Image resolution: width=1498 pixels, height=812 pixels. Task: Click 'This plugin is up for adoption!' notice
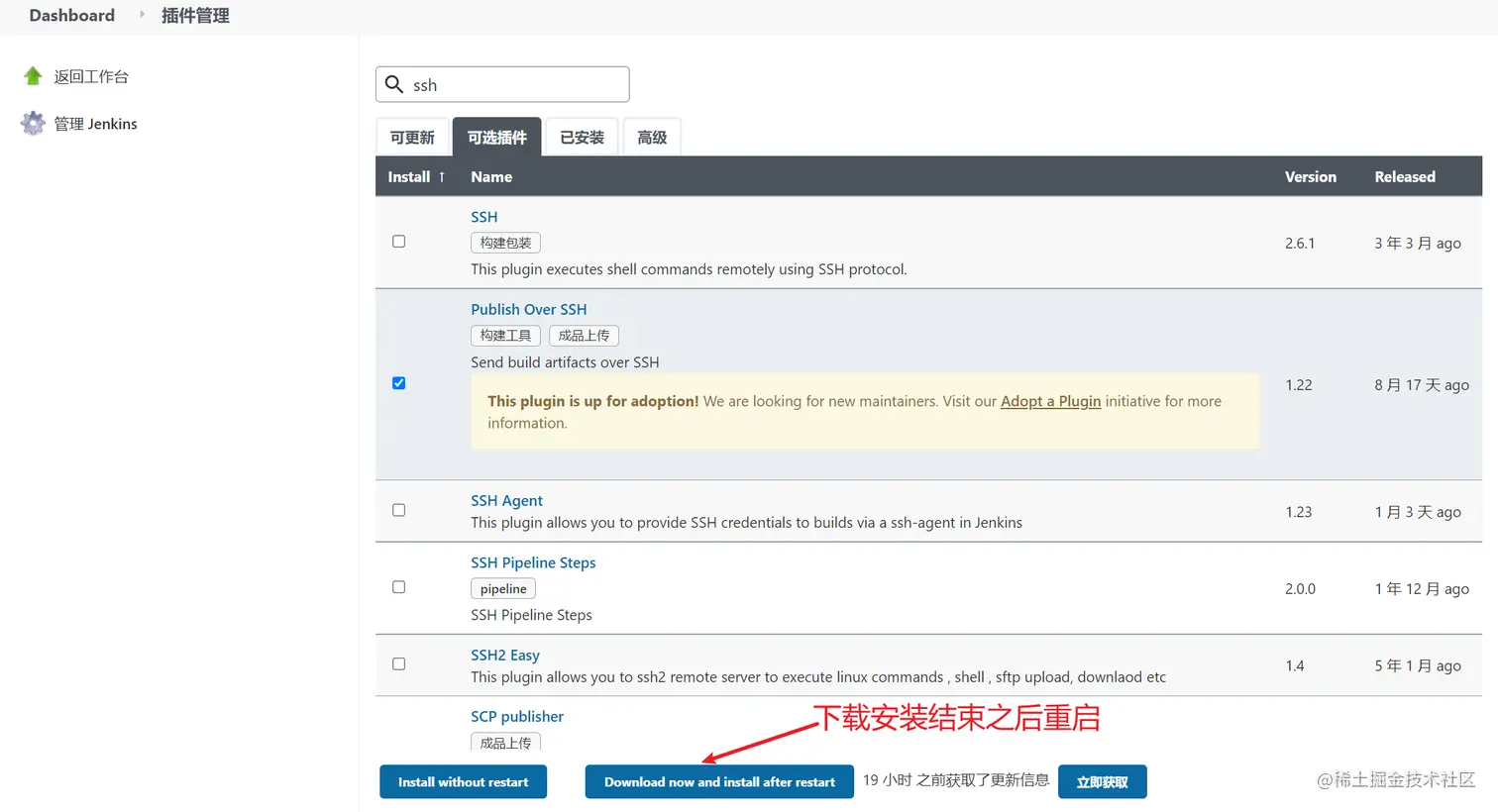pyautogui.click(x=592, y=401)
